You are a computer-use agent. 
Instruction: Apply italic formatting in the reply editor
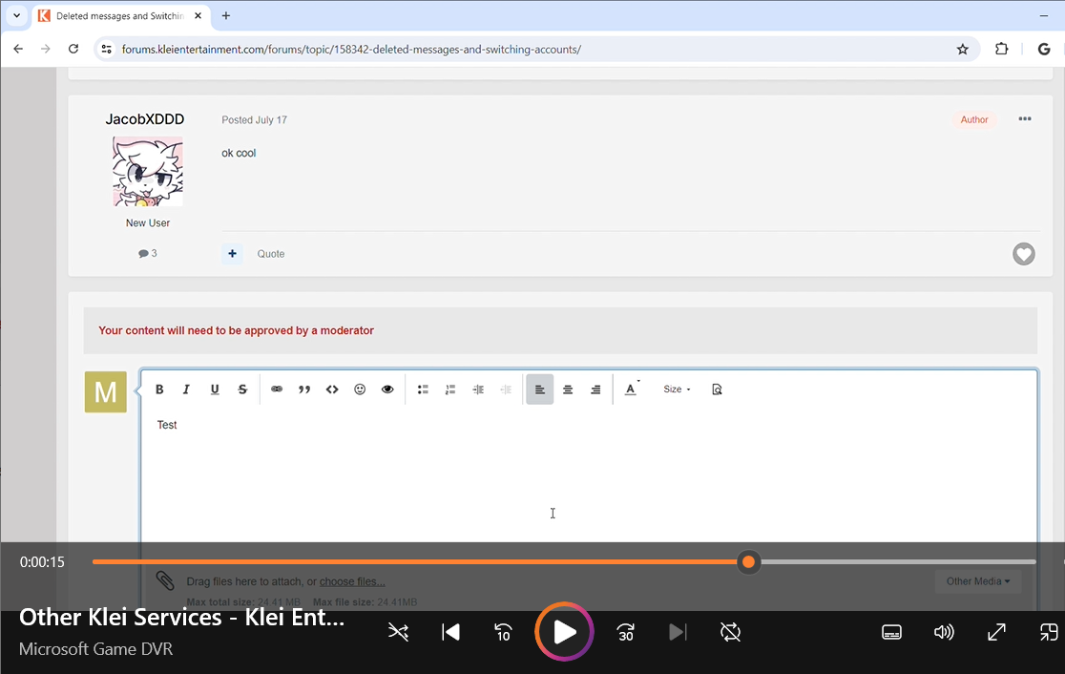(186, 390)
